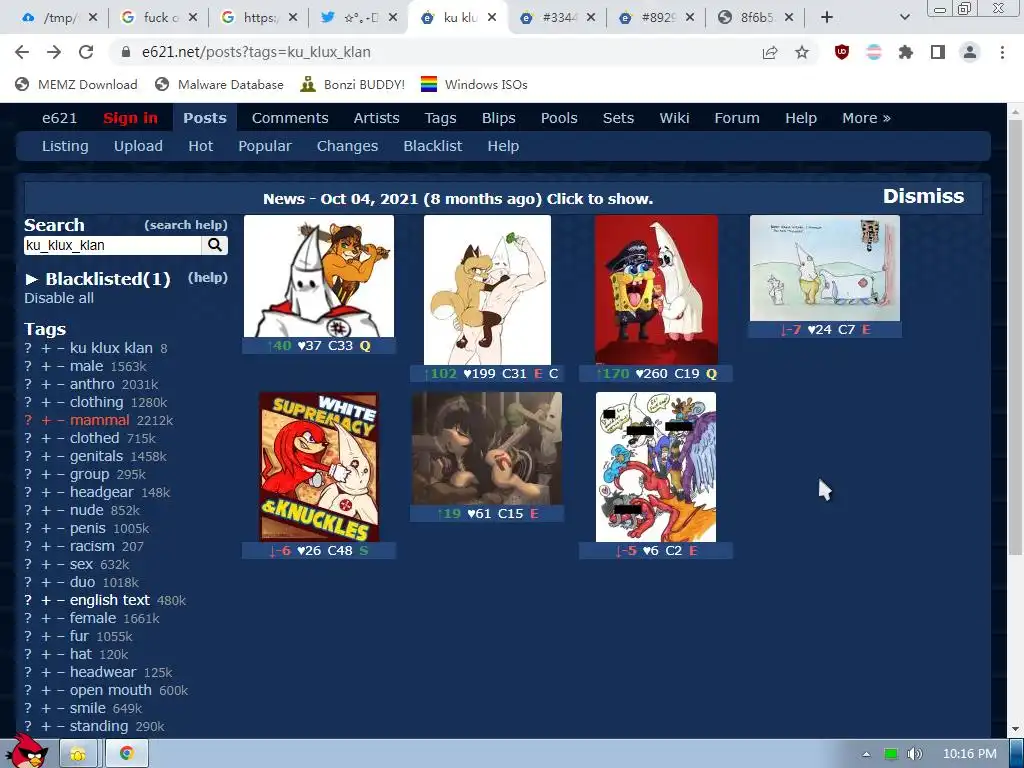
Task: Open the Upload page
Action: click(138, 146)
